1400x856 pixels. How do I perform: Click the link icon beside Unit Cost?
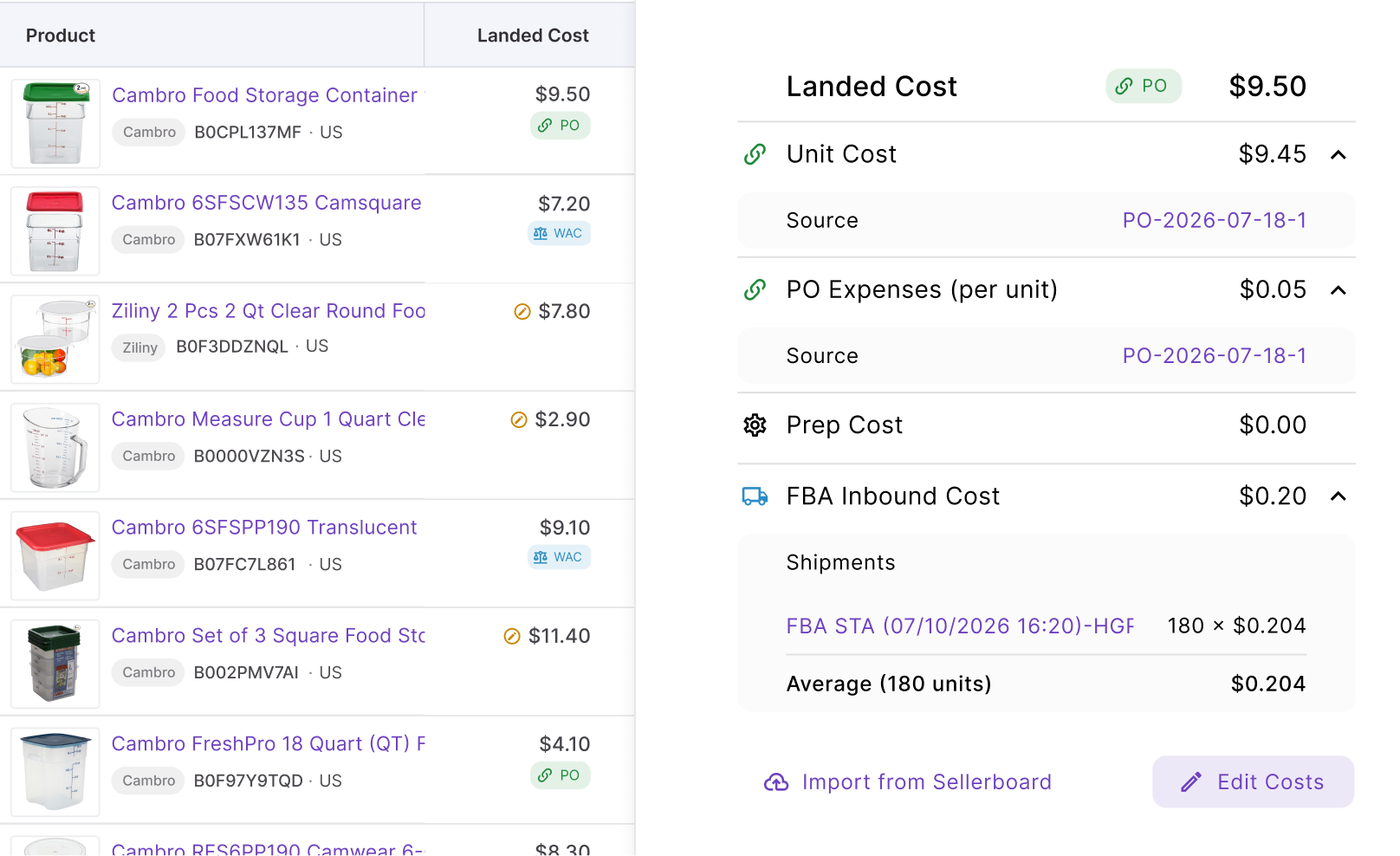pyautogui.click(x=755, y=154)
